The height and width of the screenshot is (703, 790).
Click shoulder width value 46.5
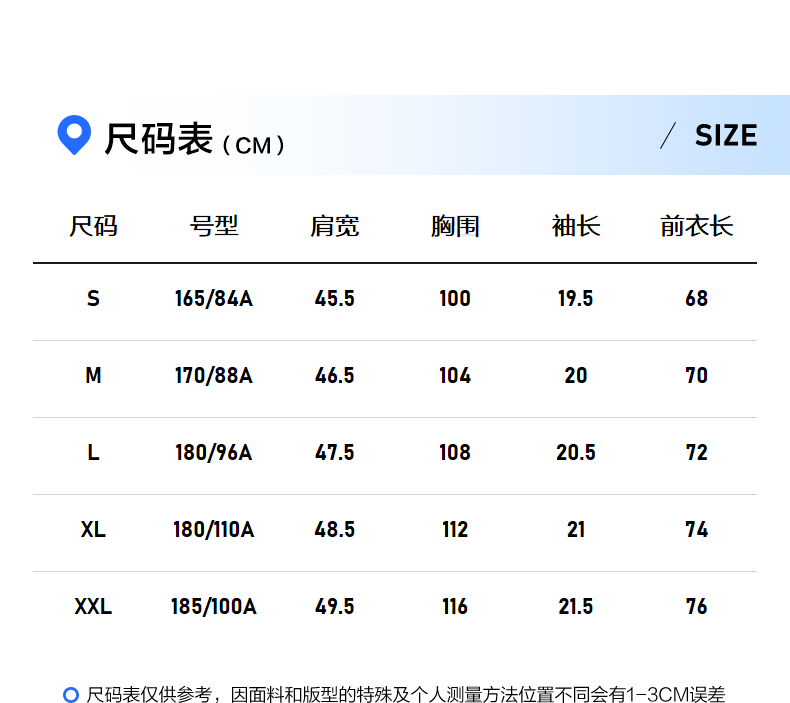coord(335,375)
